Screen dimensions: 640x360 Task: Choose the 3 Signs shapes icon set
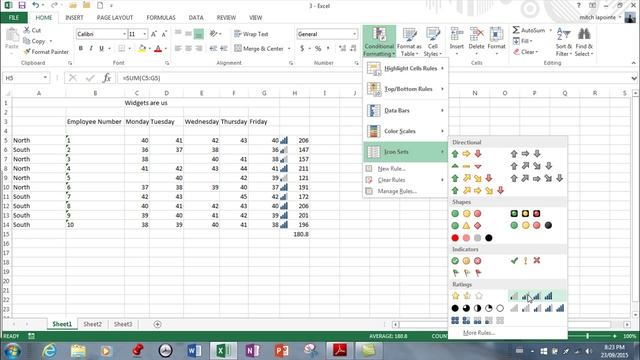[467, 226]
